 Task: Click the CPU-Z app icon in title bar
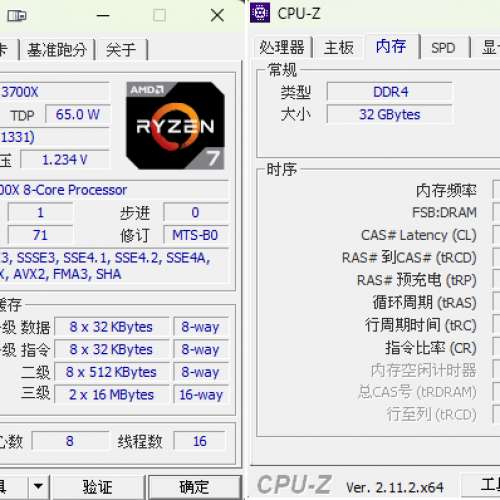click(x=260, y=13)
